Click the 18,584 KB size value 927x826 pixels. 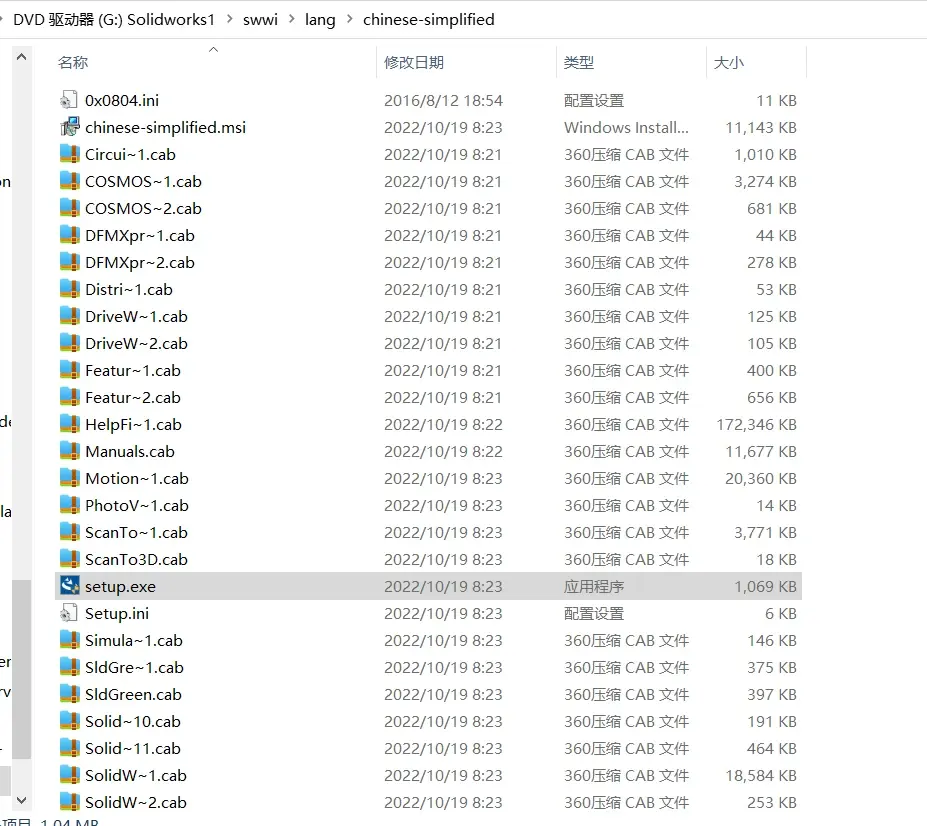coord(761,775)
